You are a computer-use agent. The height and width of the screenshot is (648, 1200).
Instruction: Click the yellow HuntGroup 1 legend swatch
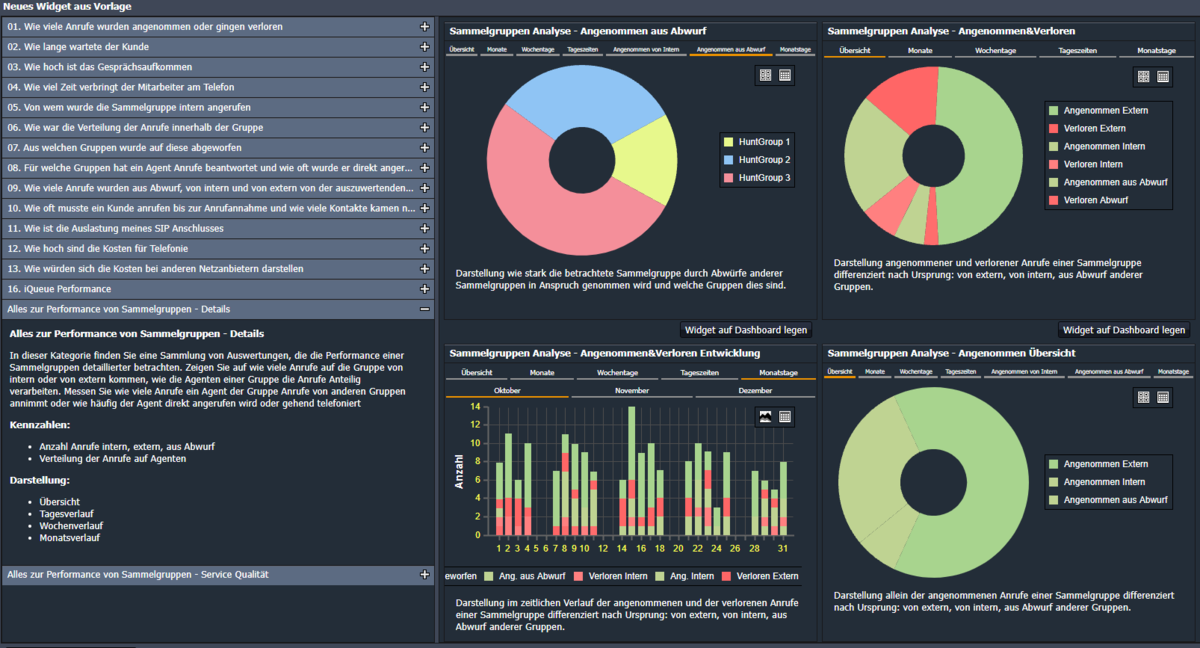tap(729, 142)
